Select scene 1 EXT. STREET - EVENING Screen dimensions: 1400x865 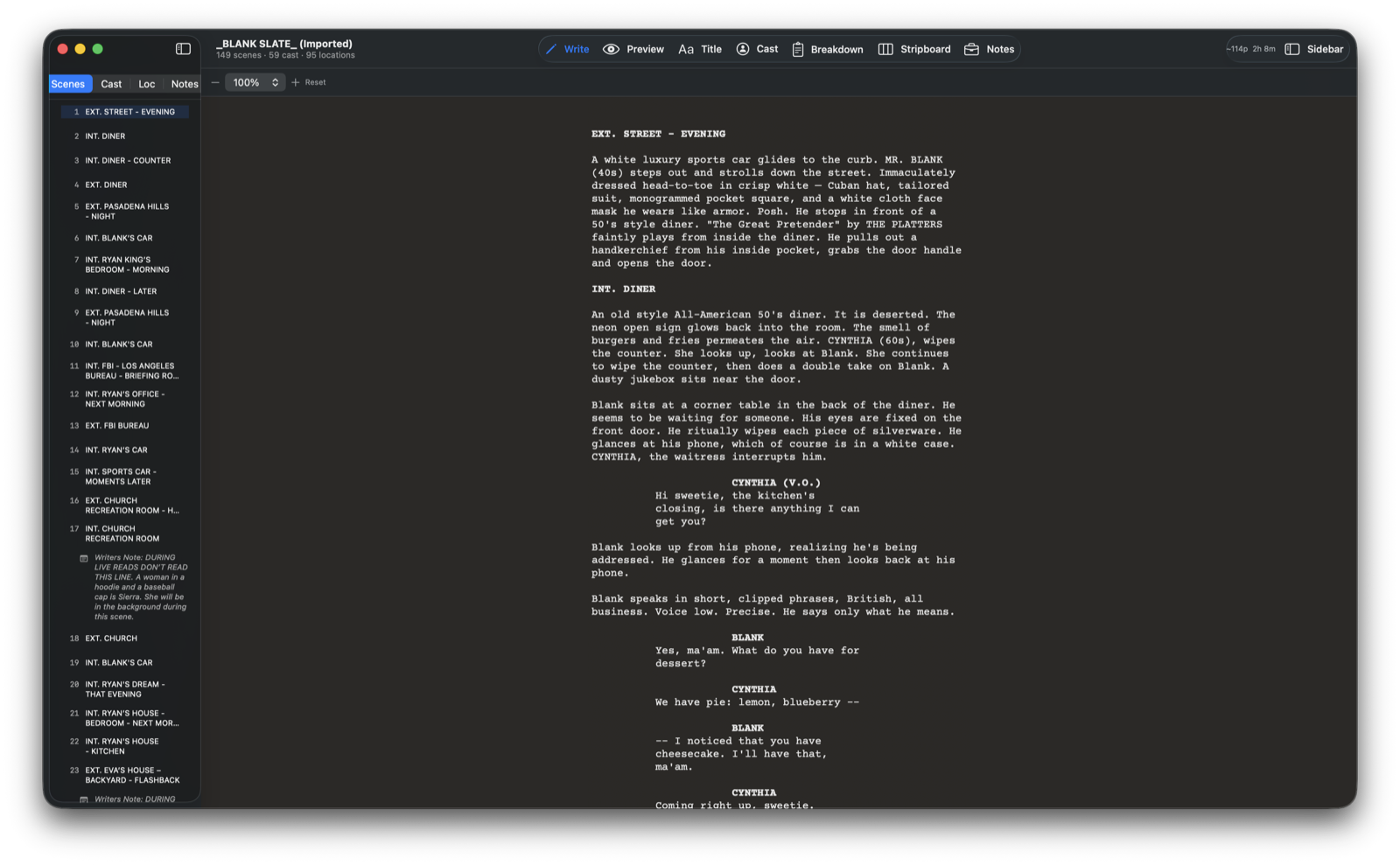point(125,112)
